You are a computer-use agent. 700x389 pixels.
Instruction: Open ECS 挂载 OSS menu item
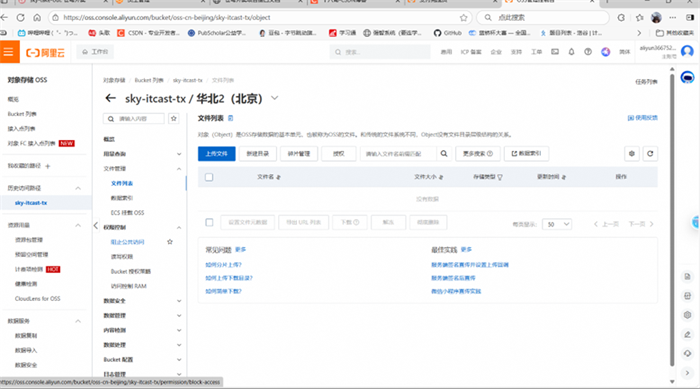click(127, 213)
